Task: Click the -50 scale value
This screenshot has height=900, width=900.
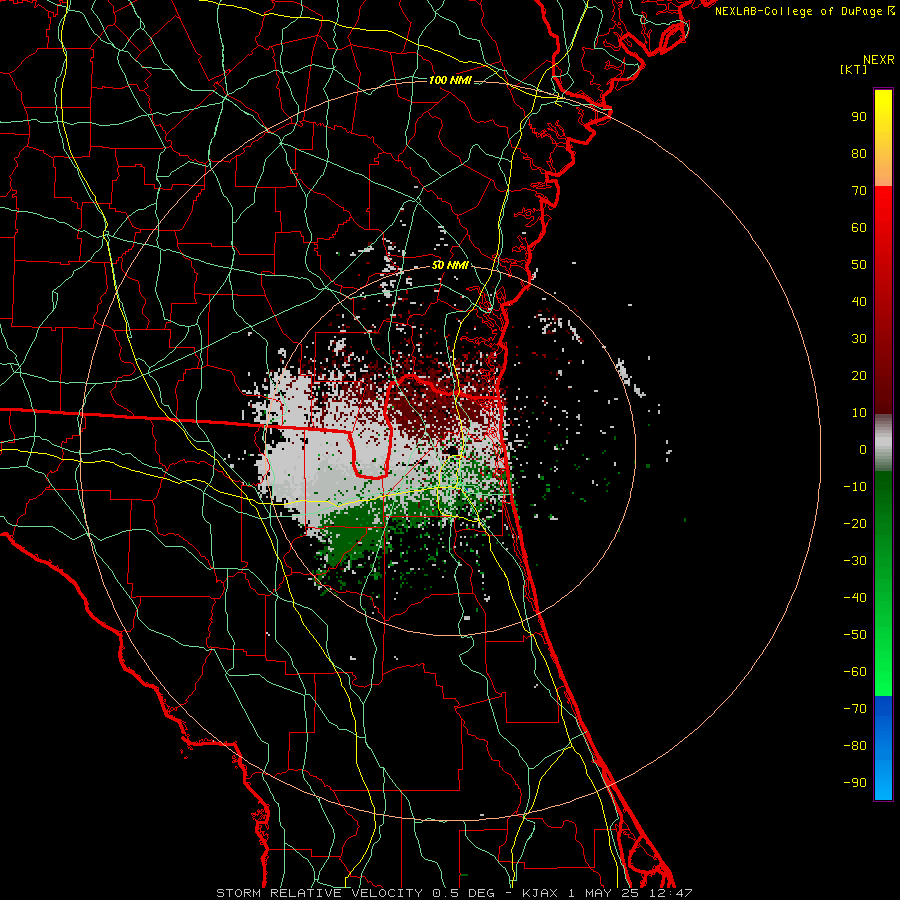Action: coord(855,635)
